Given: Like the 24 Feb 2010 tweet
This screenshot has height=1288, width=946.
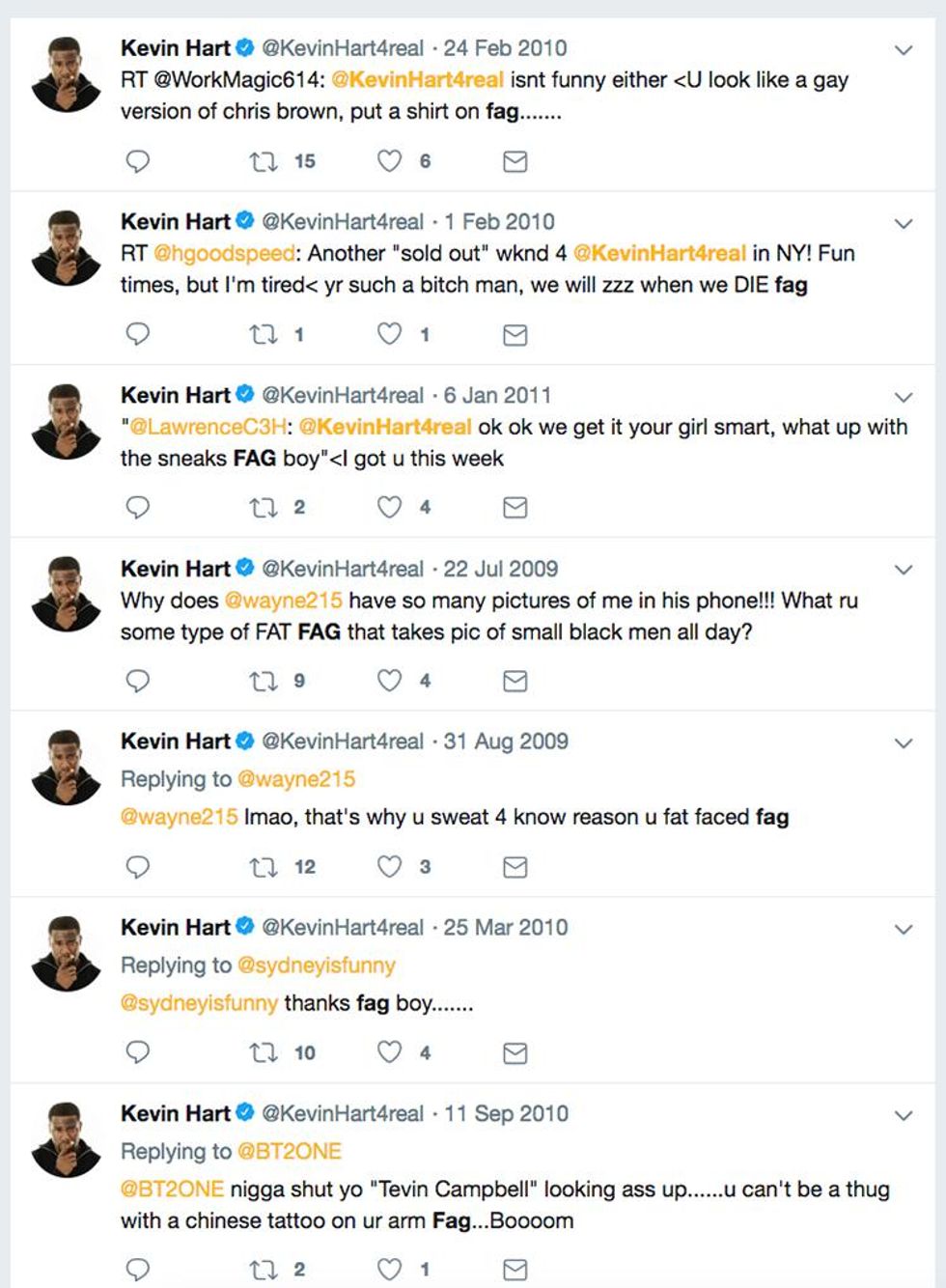Looking at the screenshot, I should point(389,161).
